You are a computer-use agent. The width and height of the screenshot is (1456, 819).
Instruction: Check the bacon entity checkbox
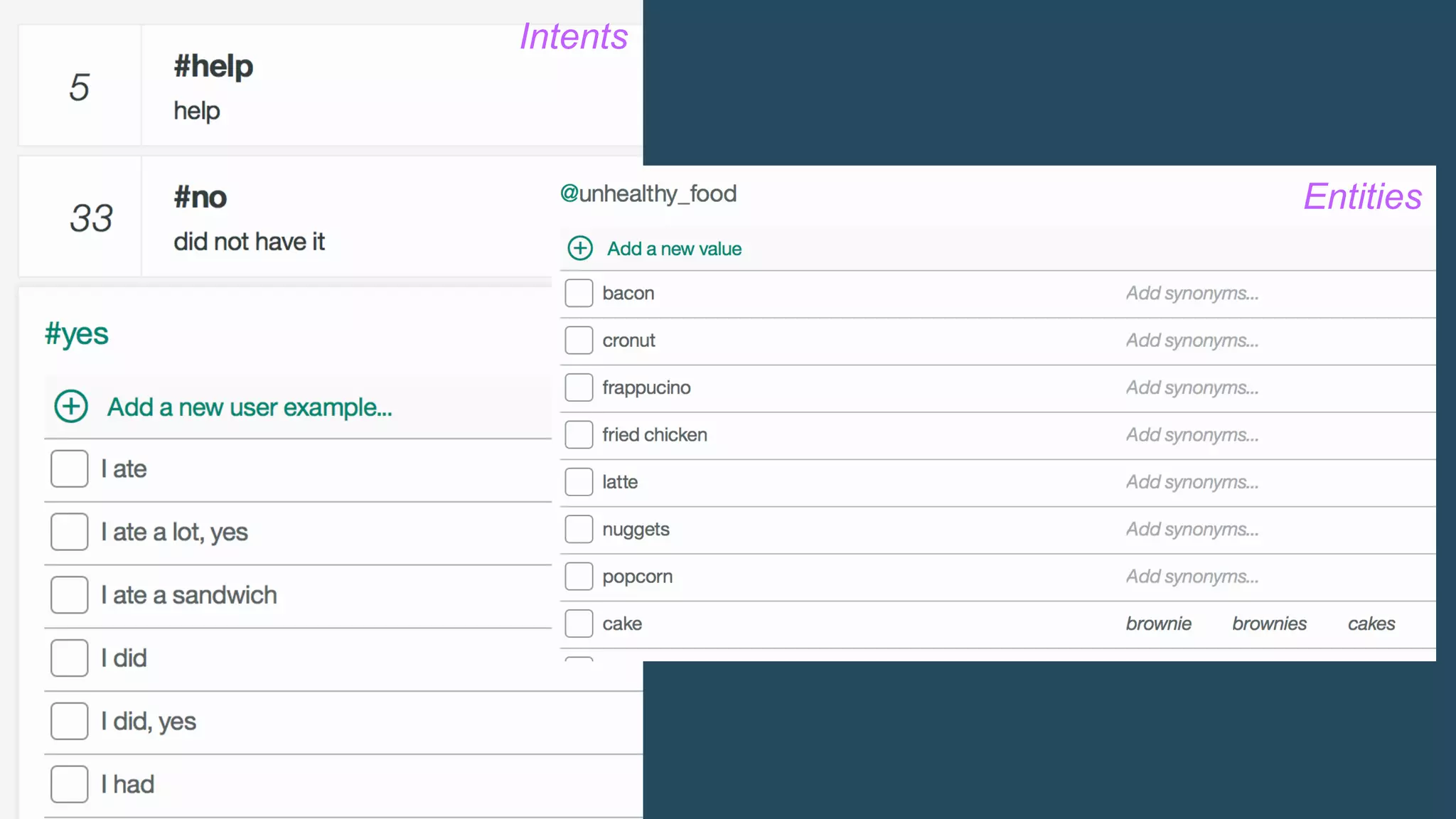point(579,293)
